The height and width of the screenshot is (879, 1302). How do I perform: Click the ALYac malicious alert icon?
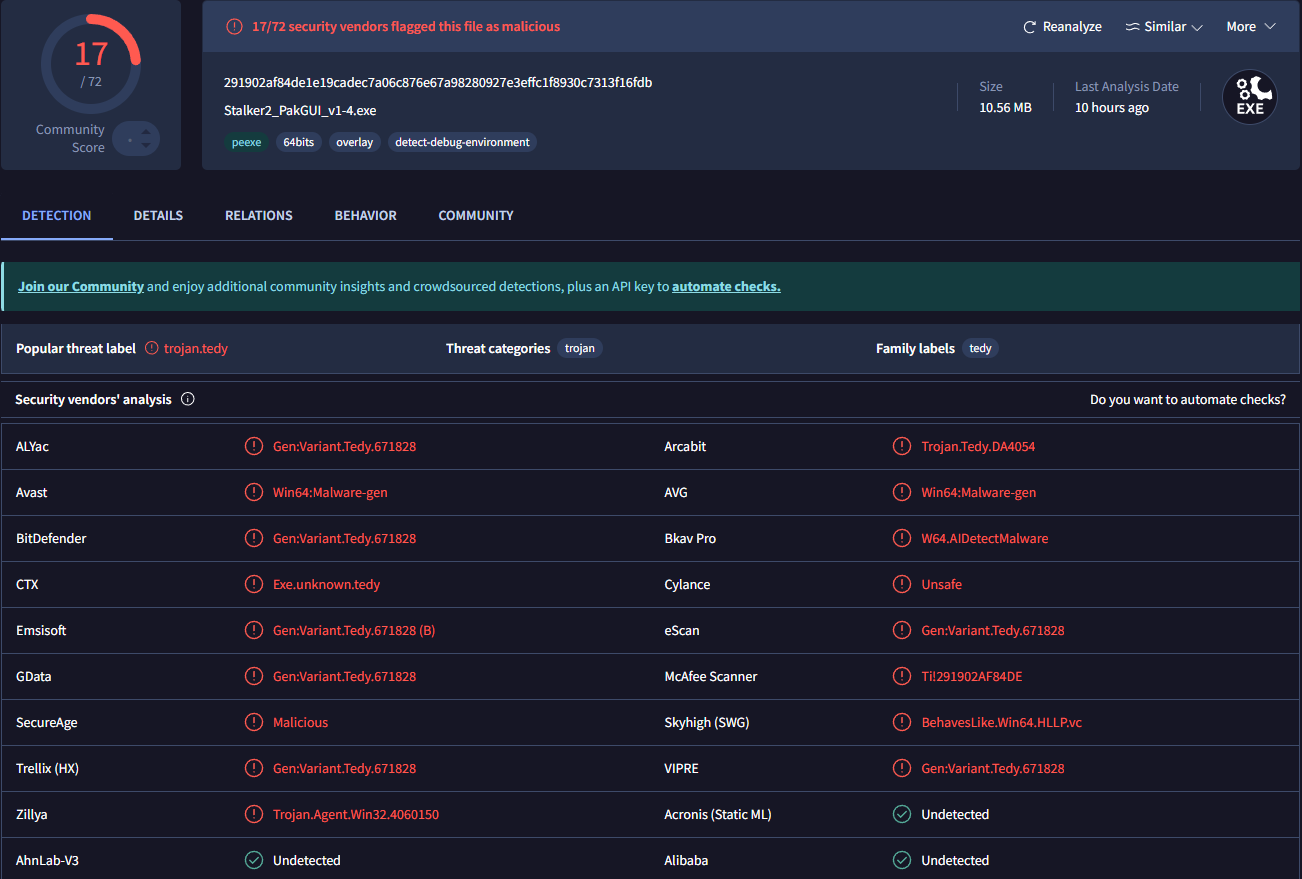[254, 446]
